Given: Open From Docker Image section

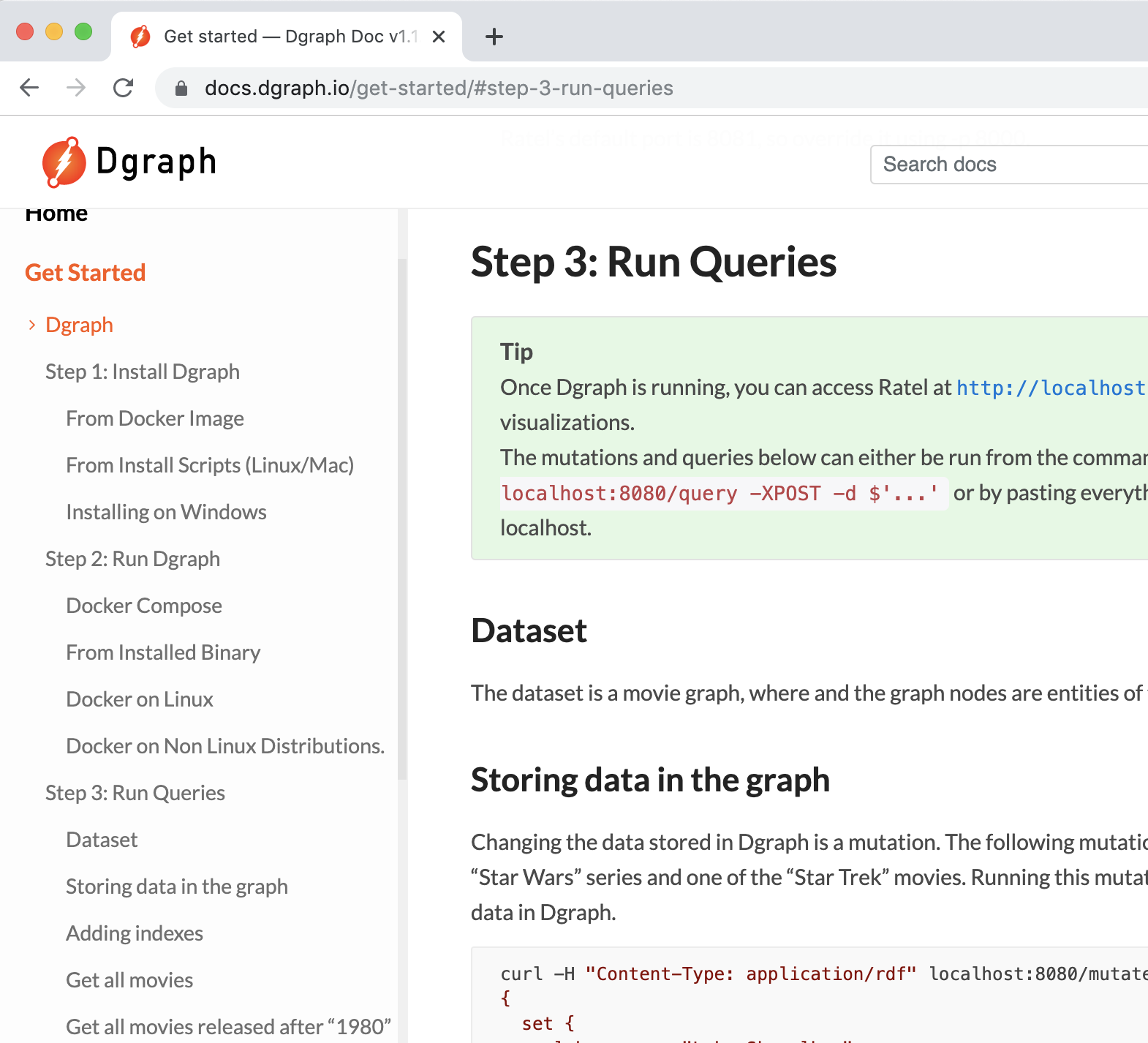Looking at the screenshot, I should (155, 418).
